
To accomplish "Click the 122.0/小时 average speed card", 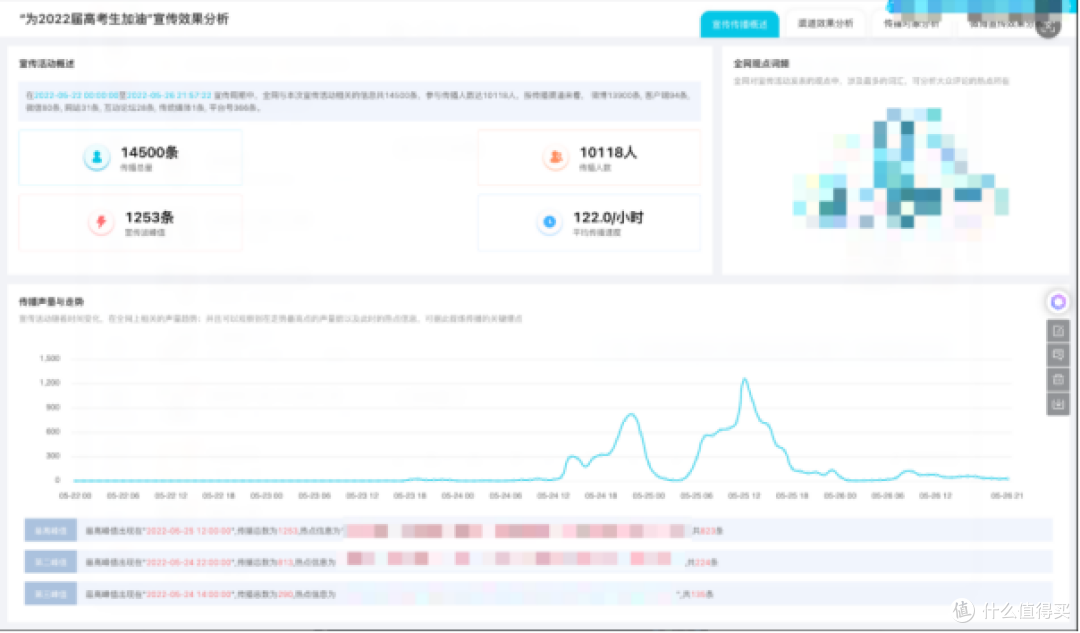I will tap(589, 222).
